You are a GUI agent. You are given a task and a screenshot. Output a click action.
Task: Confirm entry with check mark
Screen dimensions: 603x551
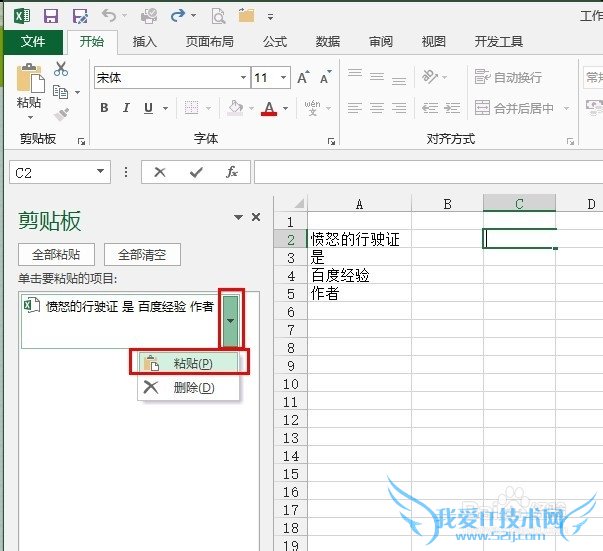pos(196,172)
